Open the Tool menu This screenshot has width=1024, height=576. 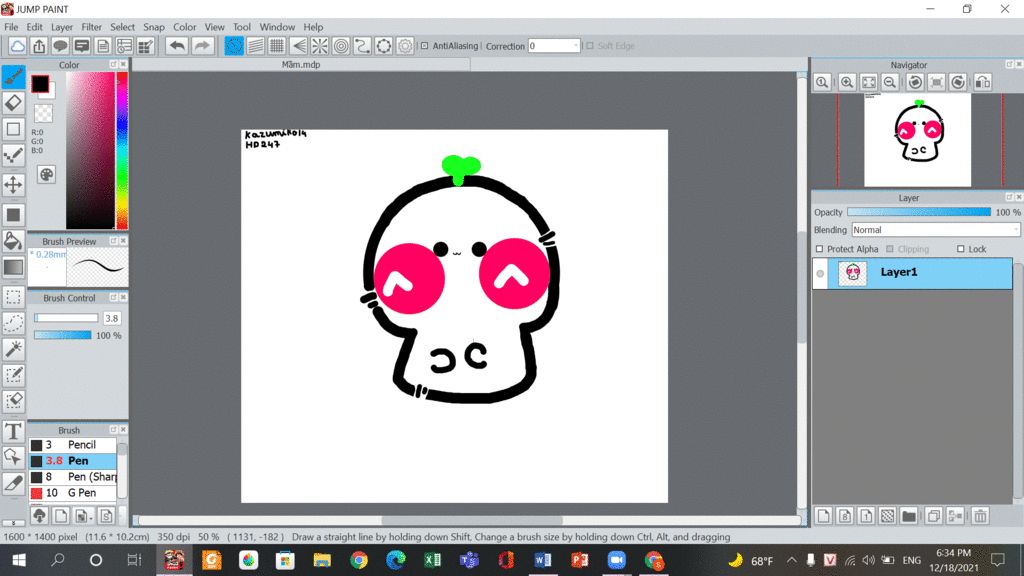click(x=242, y=27)
